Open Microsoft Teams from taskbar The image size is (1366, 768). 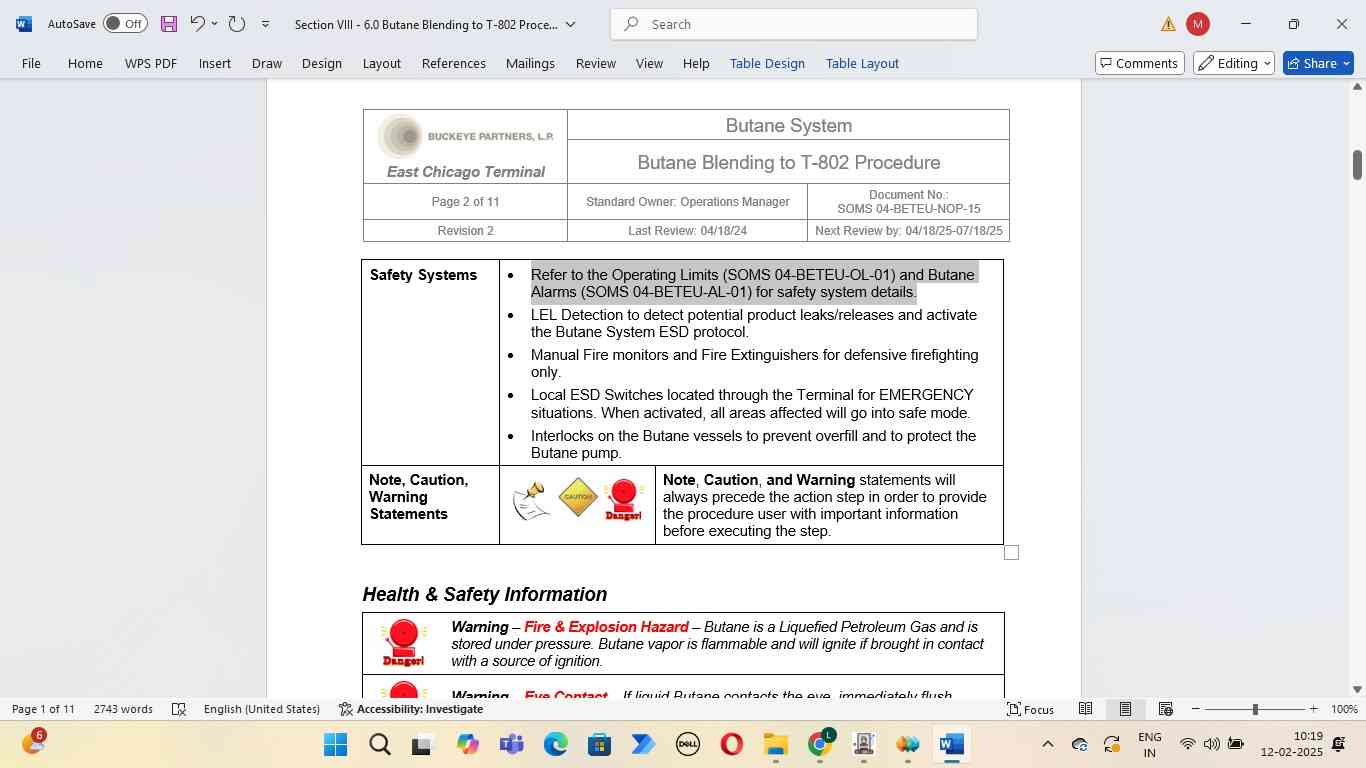coord(511,744)
